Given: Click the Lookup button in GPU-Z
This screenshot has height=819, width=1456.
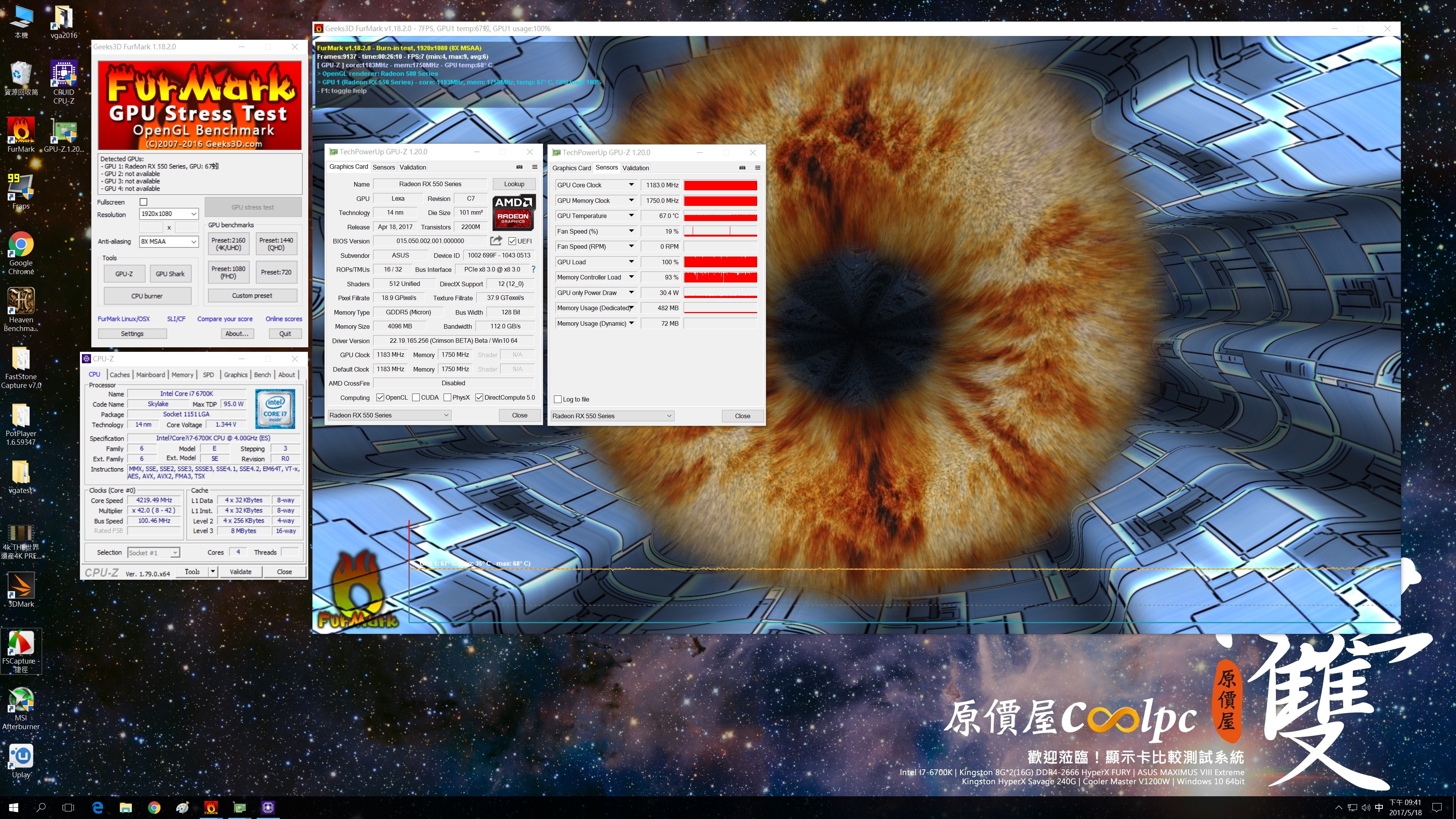Looking at the screenshot, I should (x=514, y=184).
